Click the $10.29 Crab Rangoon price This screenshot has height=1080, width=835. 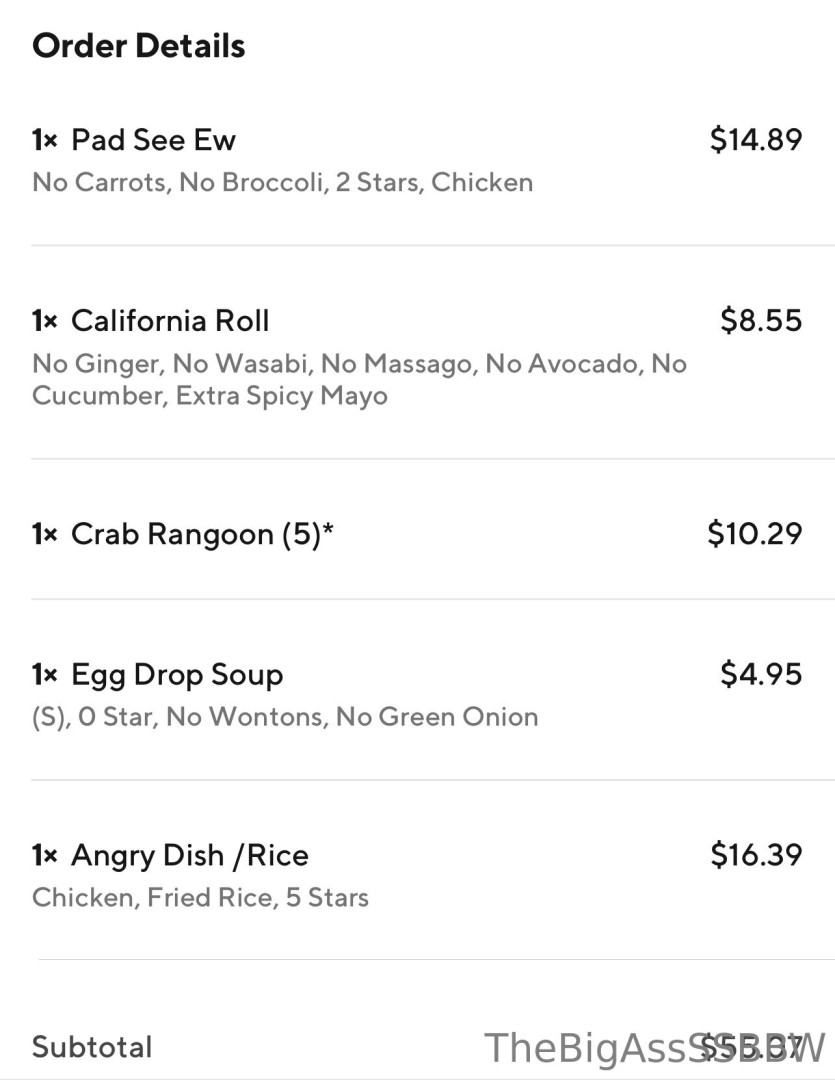(x=754, y=534)
